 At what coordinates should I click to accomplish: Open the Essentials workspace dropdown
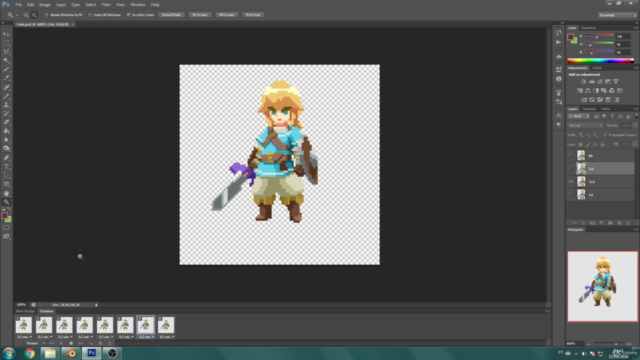pos(617,15)
